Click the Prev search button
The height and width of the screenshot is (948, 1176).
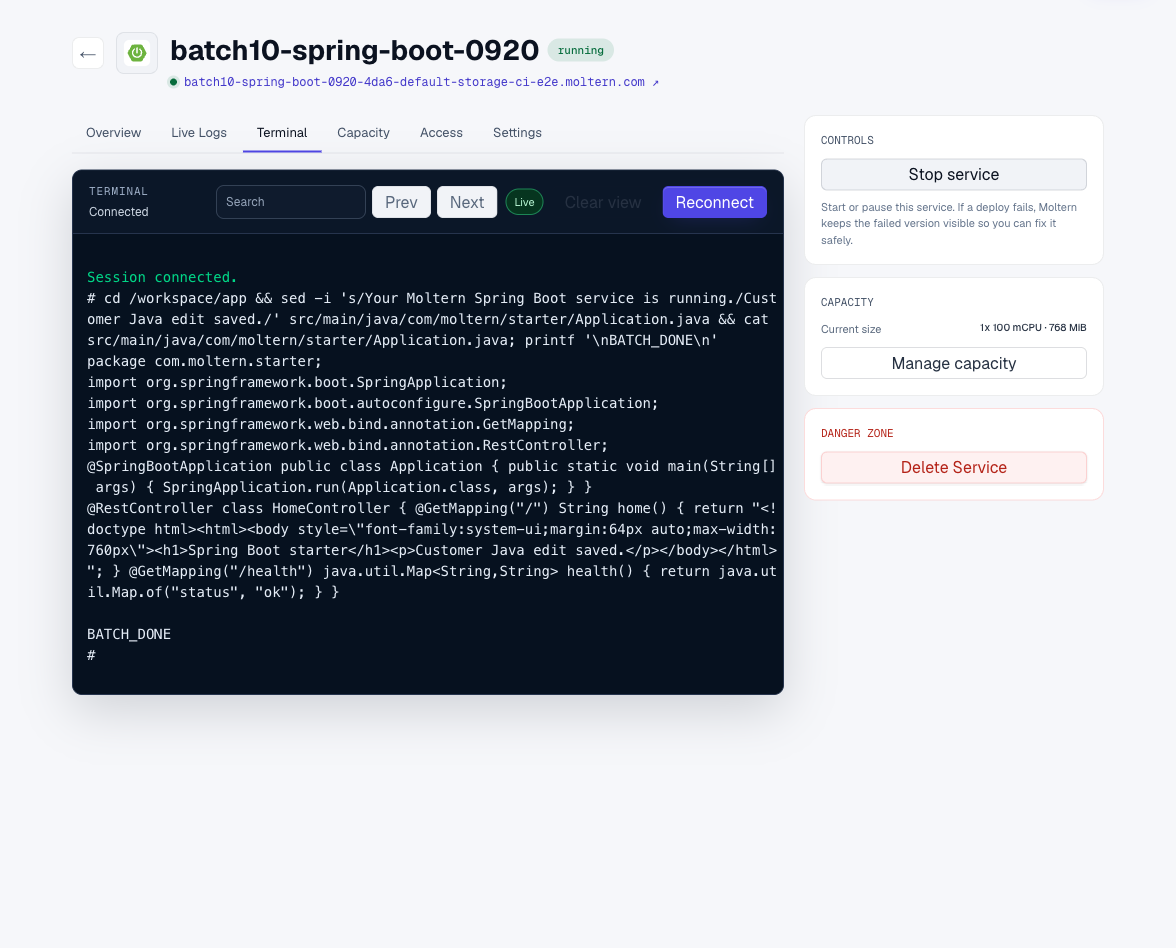401,202
